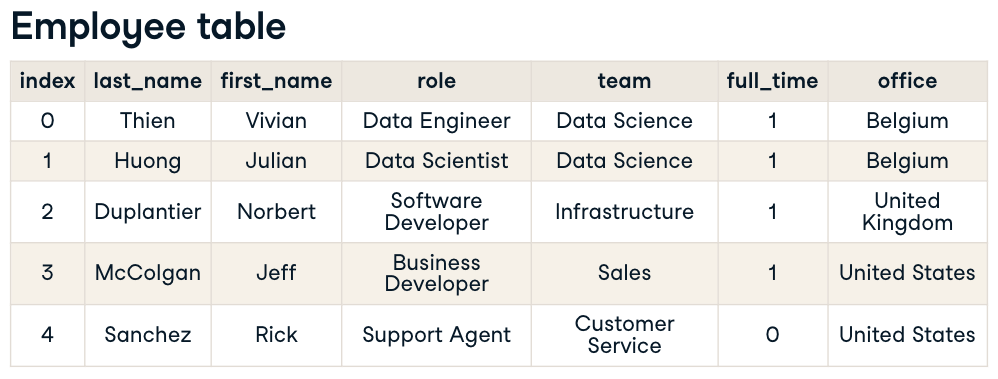Click the full_time column header
Image resolution: width=998 pixels, height=379 pixels.
tap(773, 81)
